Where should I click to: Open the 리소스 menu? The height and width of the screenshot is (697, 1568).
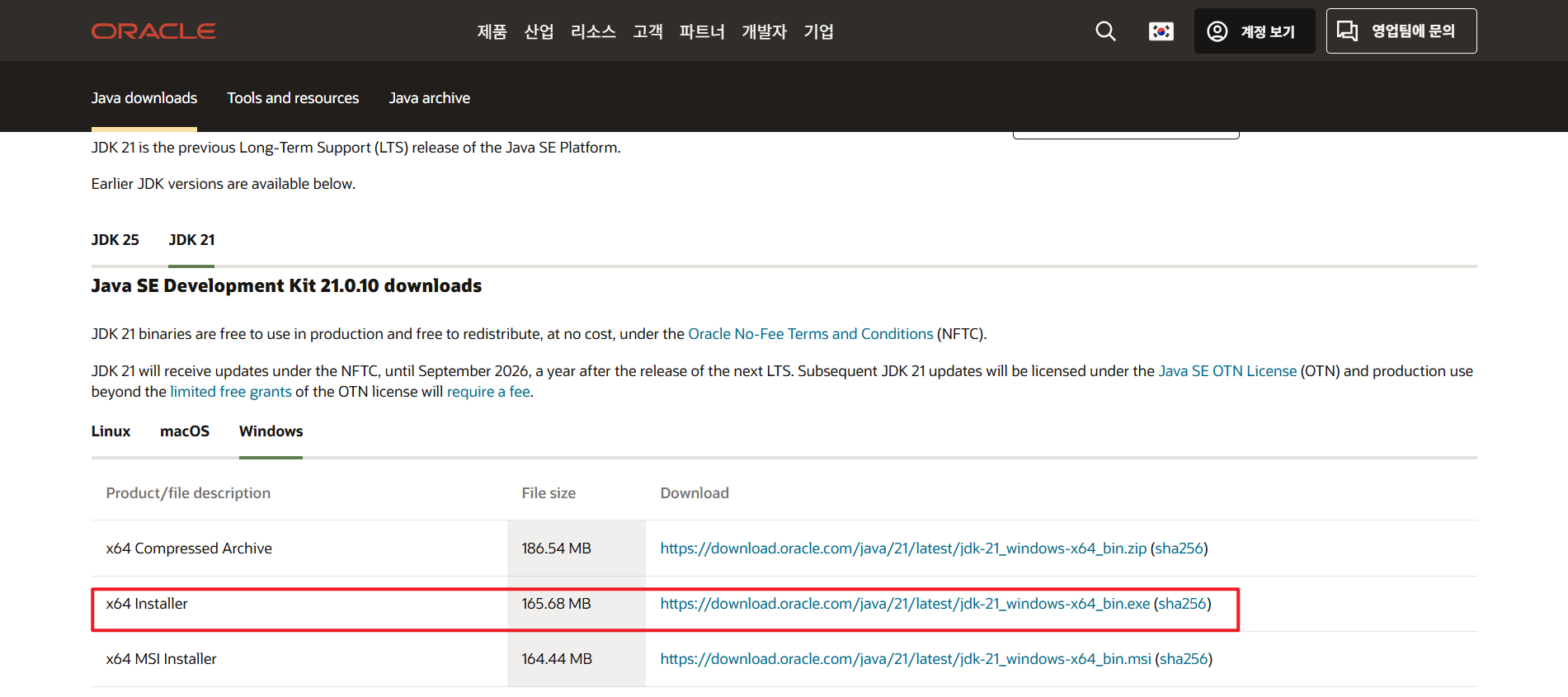pyautogui.click(x=593, y=31)
